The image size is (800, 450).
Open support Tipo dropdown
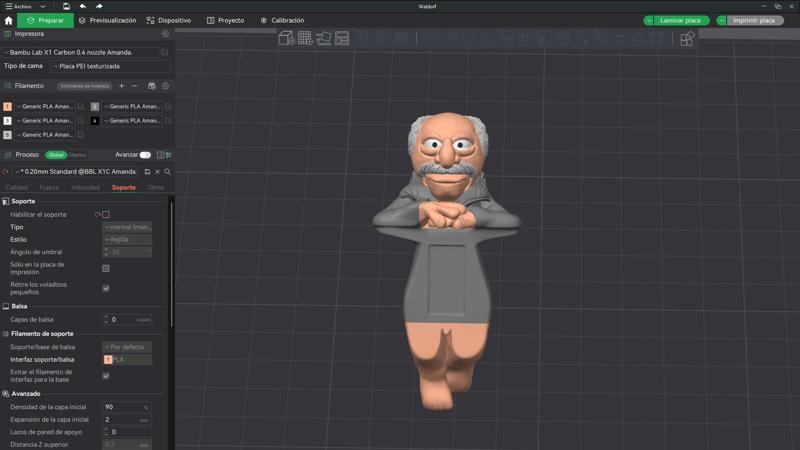pos(127,227)
